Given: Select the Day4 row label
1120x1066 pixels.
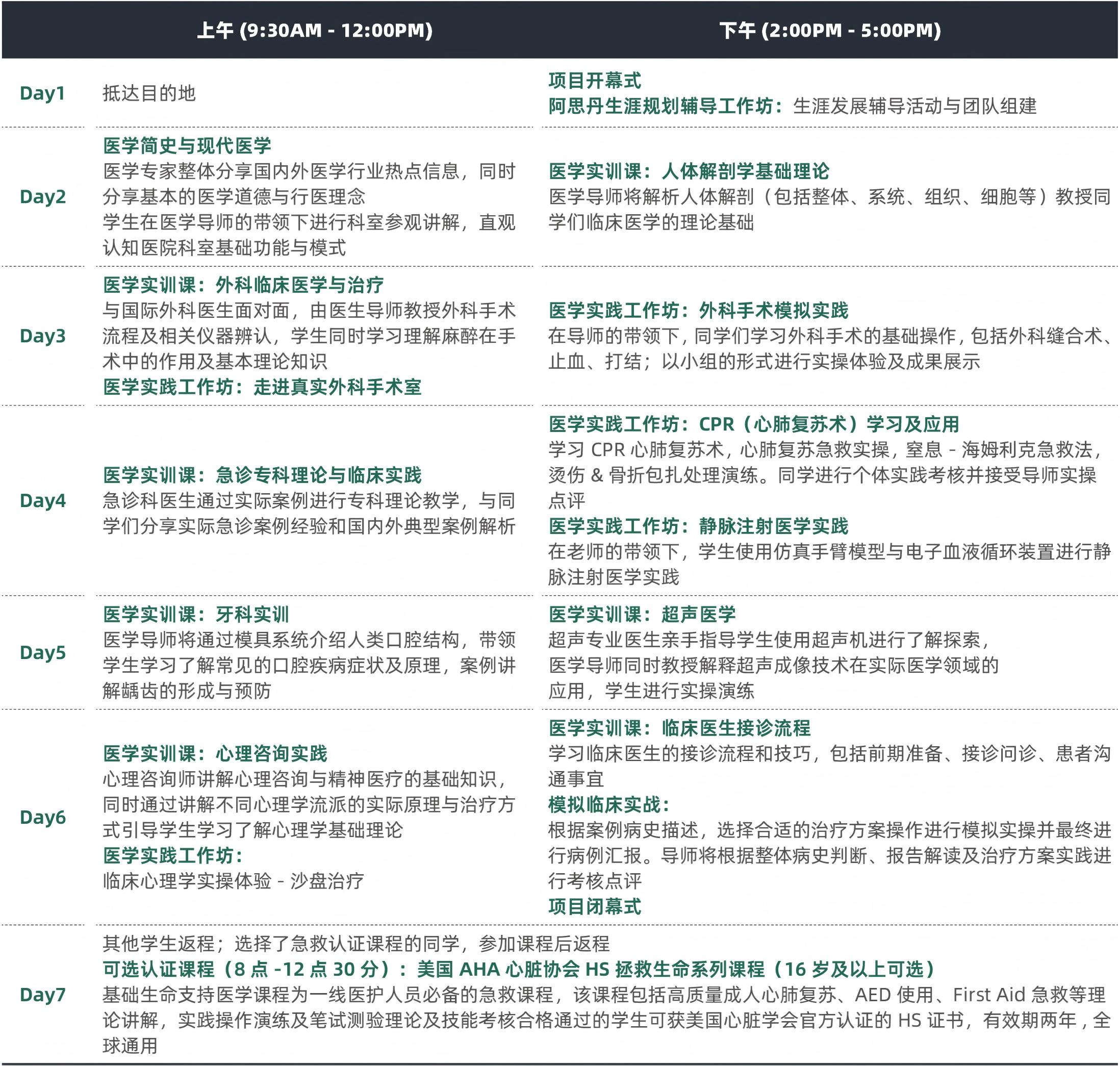Looking at the screenshot, I should pyautogui.click(x=43, y=500).
